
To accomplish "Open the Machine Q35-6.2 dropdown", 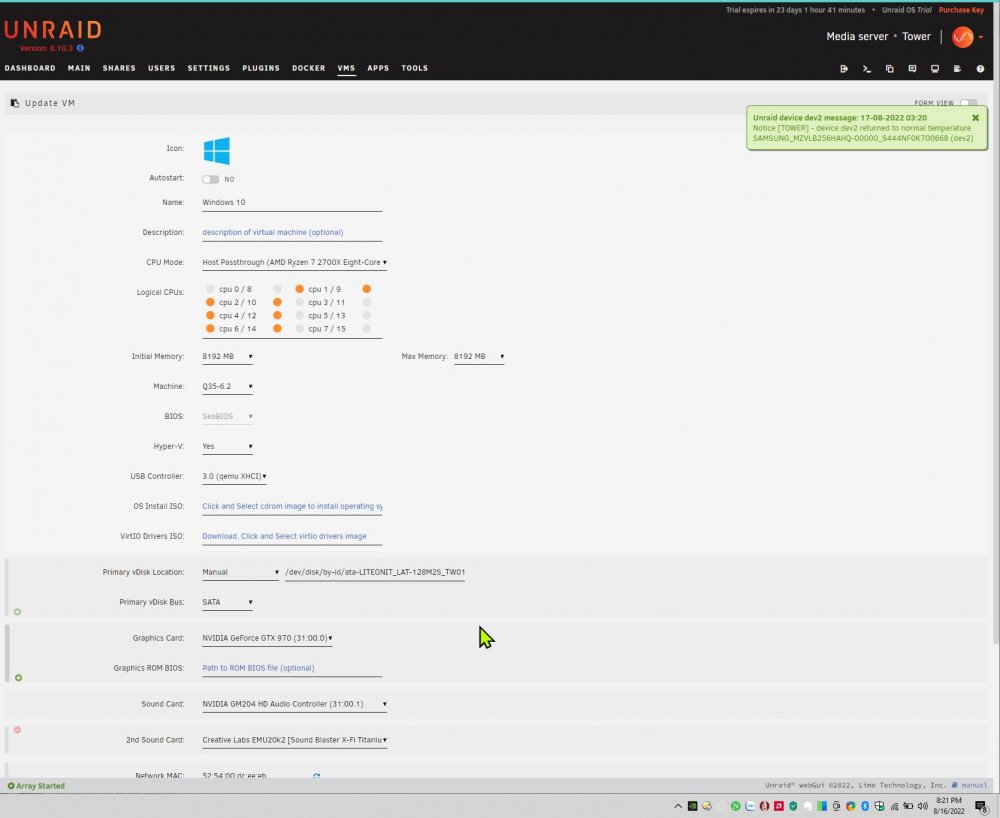I will tap(227, 386).
